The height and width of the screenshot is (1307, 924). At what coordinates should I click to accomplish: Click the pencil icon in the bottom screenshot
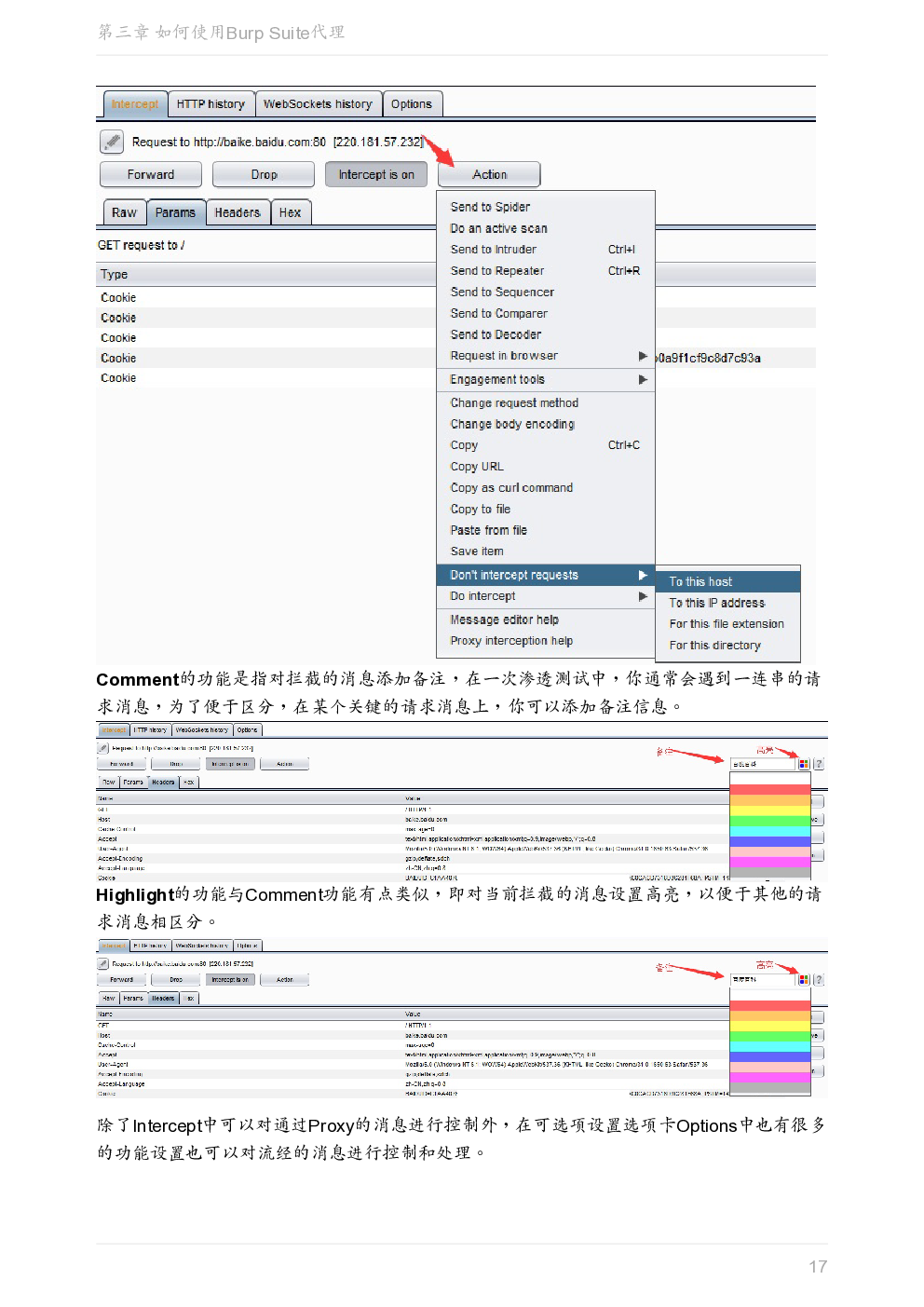click(102, 964)
